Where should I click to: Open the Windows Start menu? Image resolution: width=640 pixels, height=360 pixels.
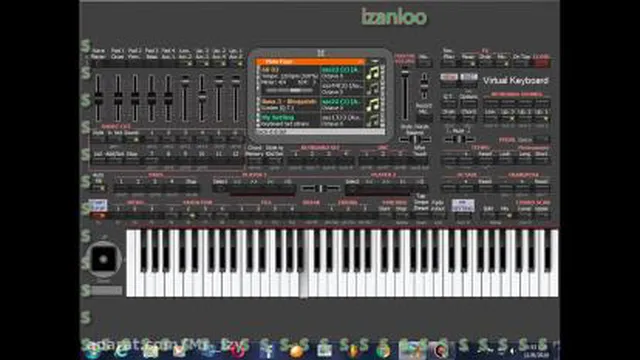[93, 351]
